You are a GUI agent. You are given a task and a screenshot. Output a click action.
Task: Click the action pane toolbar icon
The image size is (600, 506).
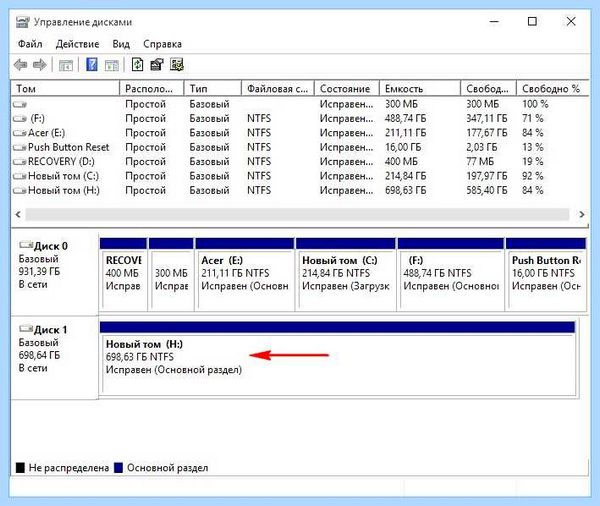pyautogui.click(x=112, y=65)
